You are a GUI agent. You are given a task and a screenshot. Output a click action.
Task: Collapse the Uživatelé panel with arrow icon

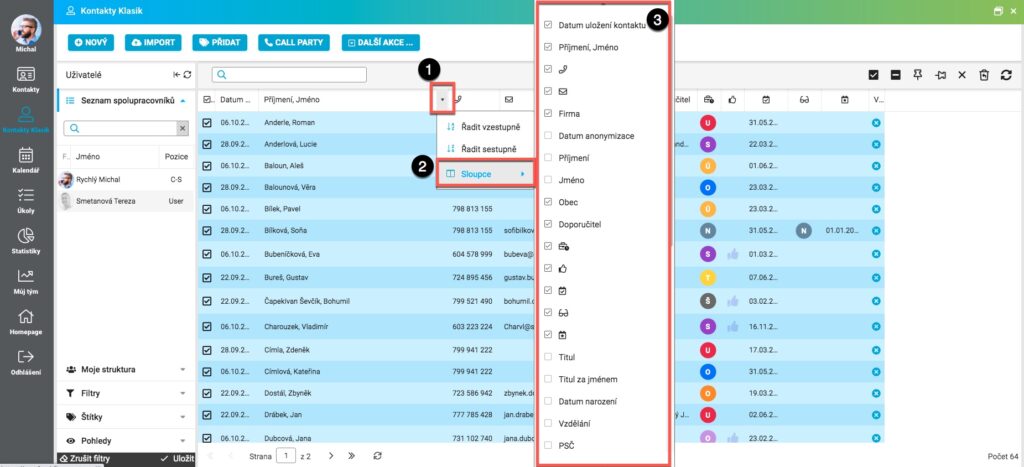[176, 75]
